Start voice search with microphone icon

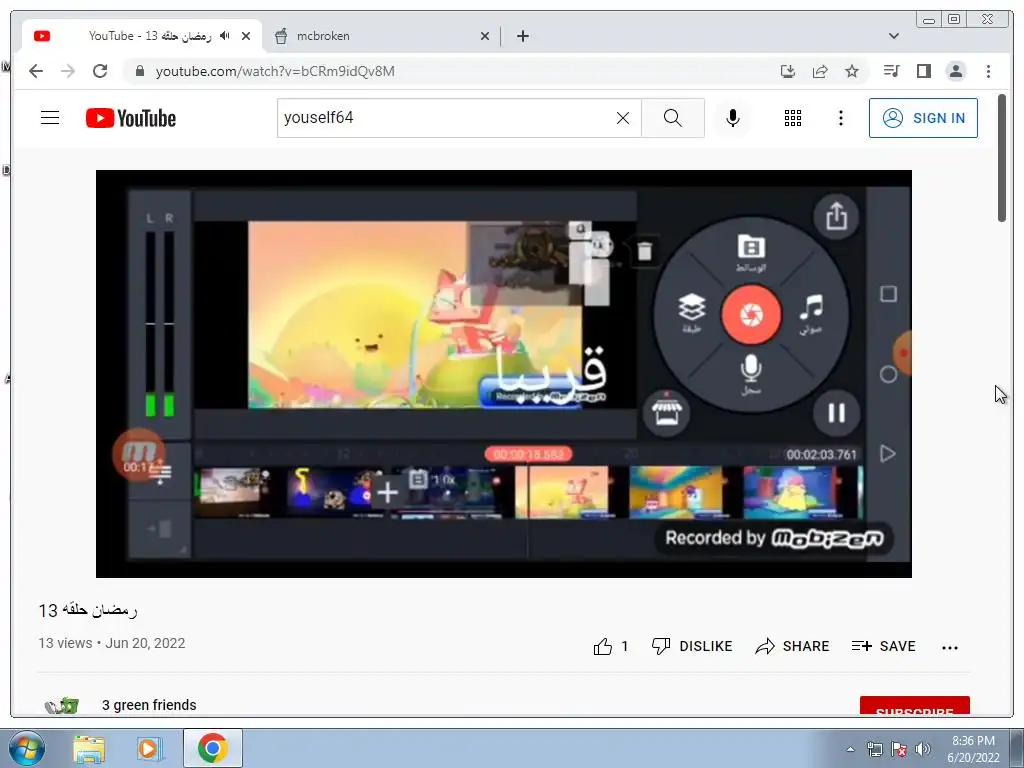[x=733, y=118]
